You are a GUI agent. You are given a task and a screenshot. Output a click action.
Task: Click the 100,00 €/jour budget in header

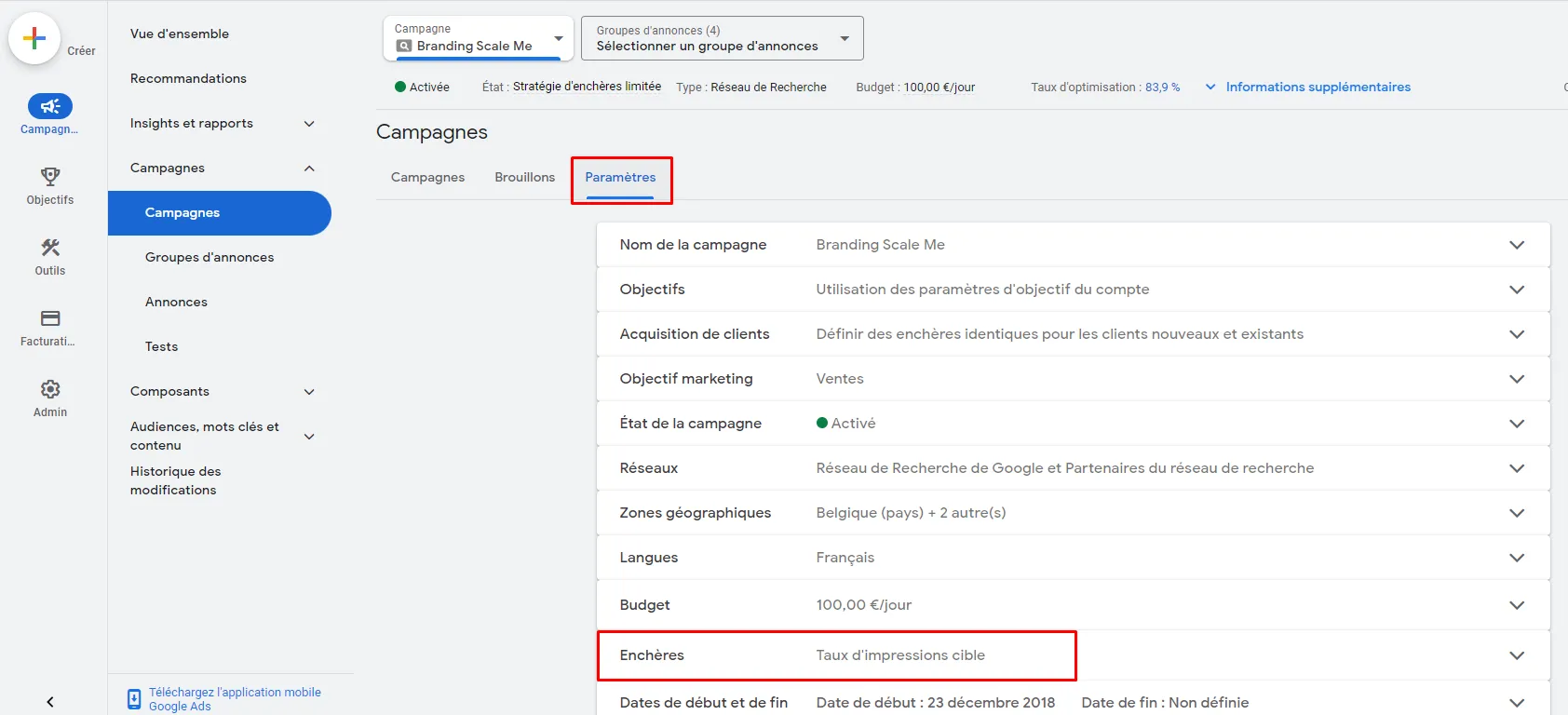pyautogui.click(x=939, y=87)
